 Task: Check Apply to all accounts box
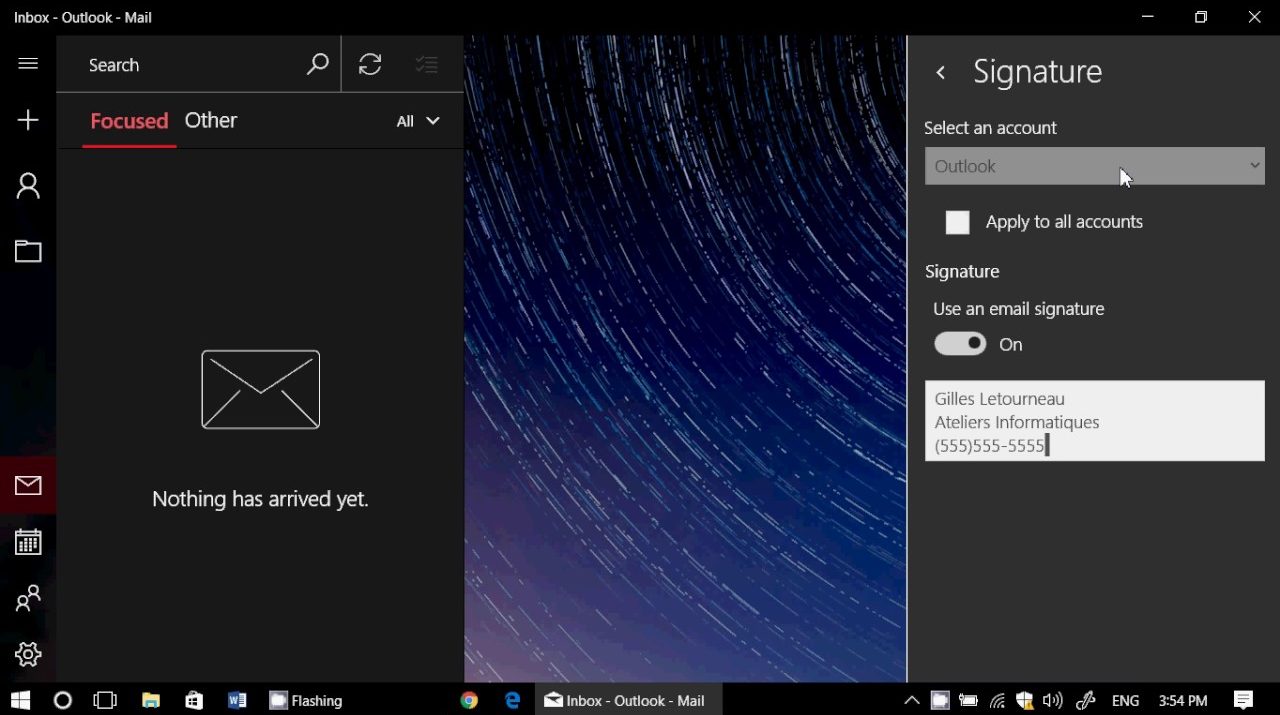tap(957, 222)
